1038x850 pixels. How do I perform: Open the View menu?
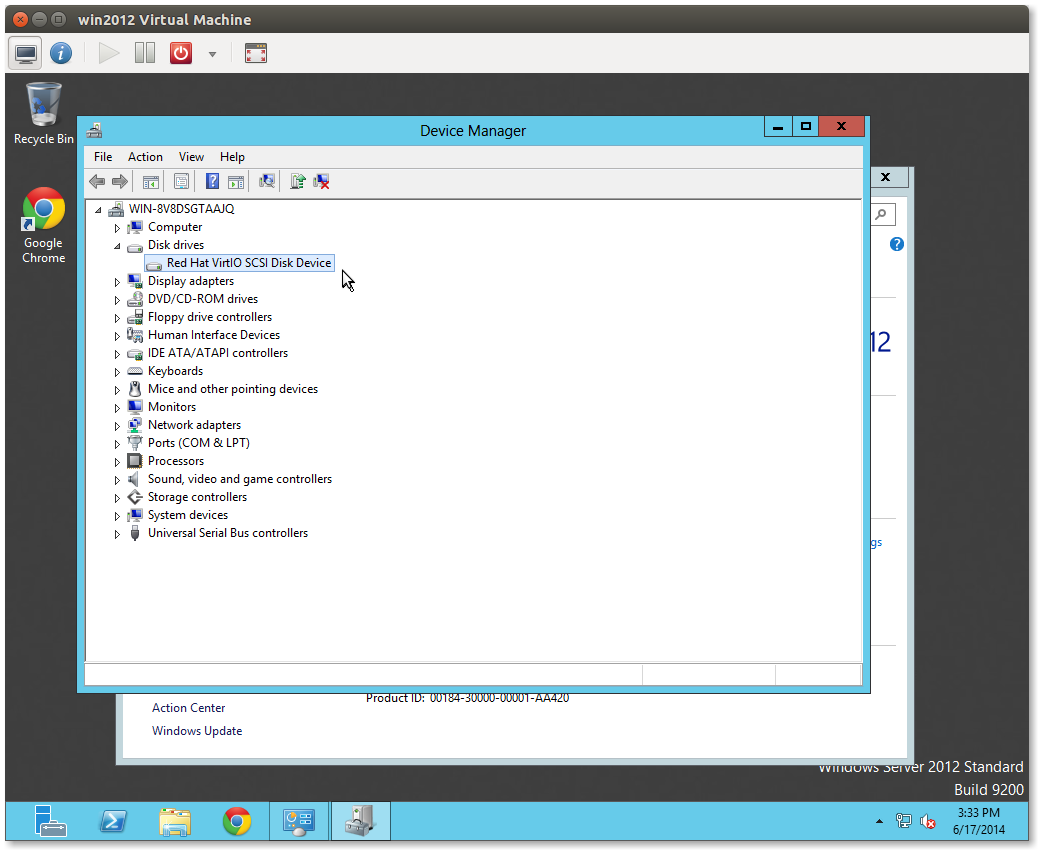point(191,157)
